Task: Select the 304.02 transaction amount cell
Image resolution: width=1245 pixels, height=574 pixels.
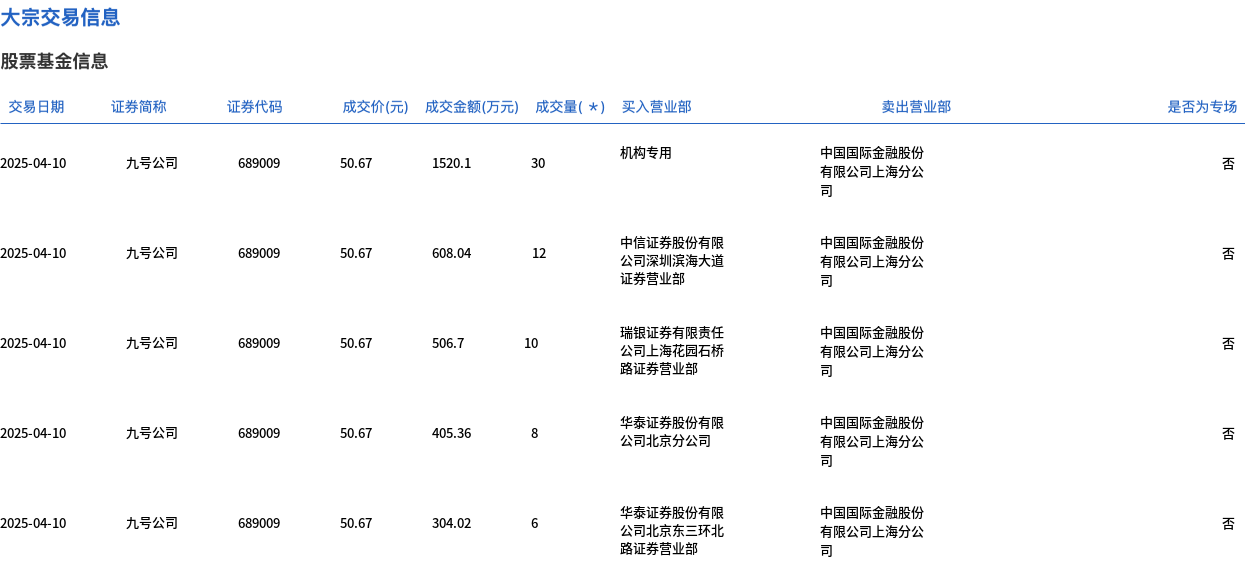Action: pyautogui.click(x=451, y=523)
